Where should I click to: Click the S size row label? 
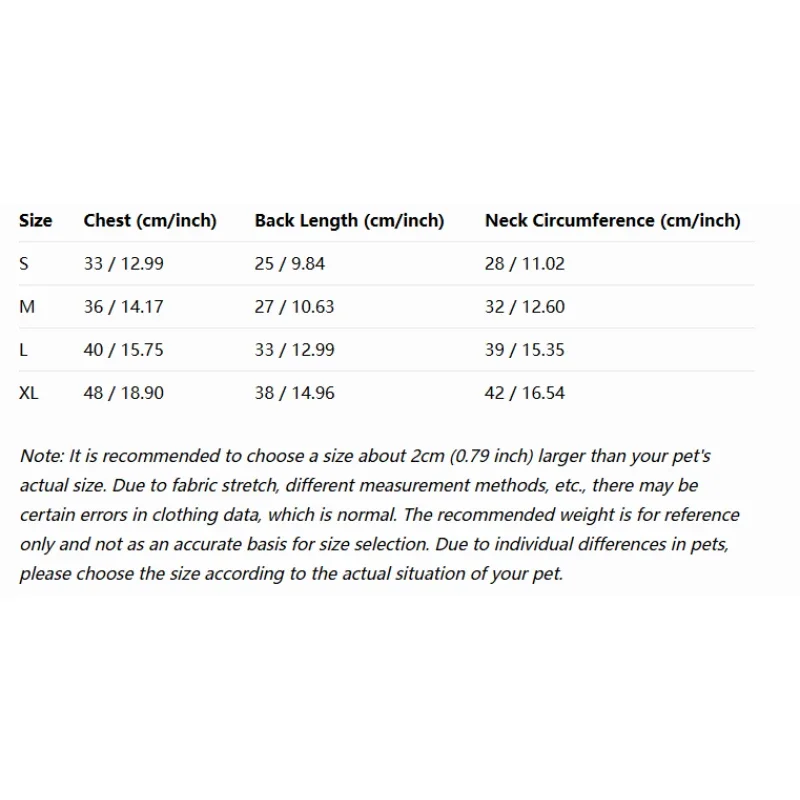click(24, 264)
